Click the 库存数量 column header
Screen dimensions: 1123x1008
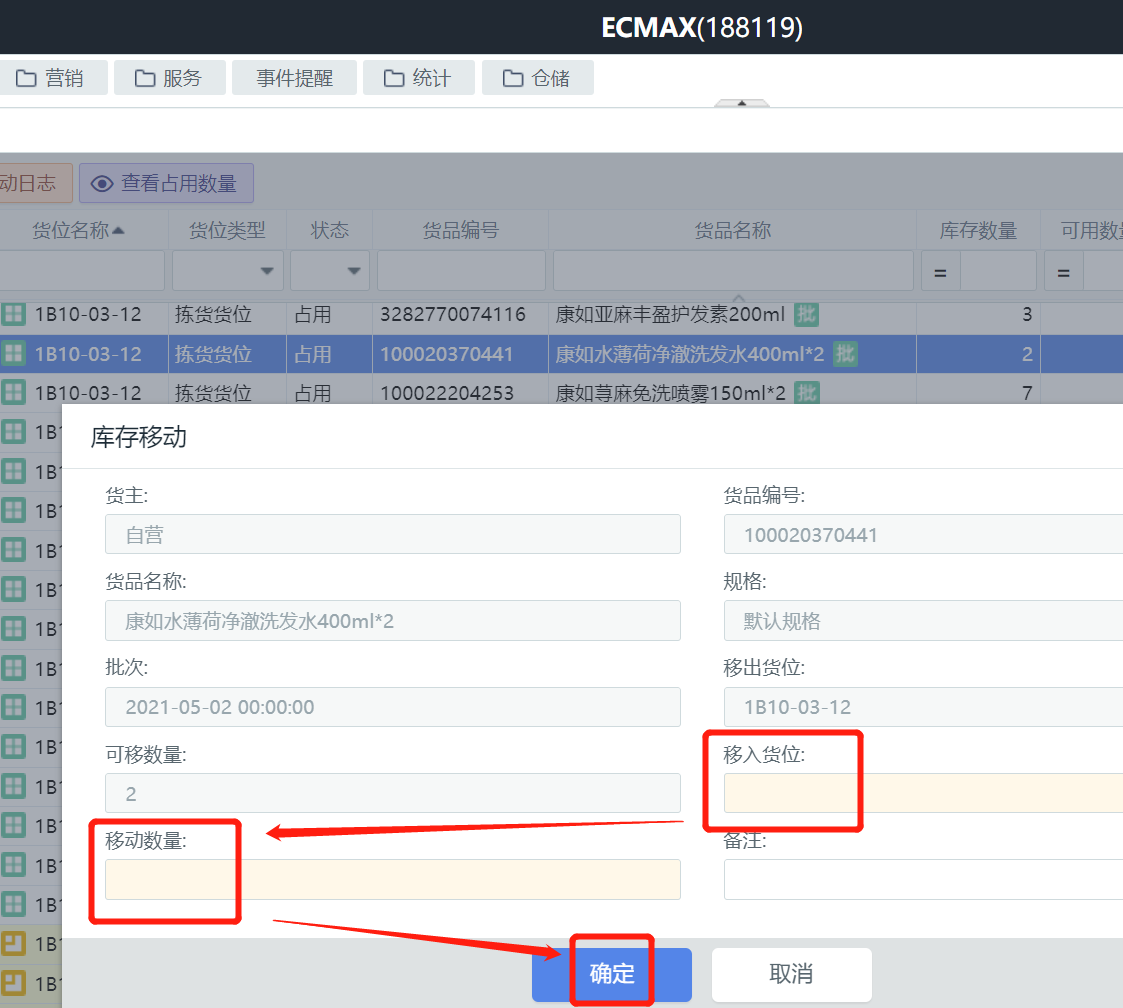pos(978,230)
